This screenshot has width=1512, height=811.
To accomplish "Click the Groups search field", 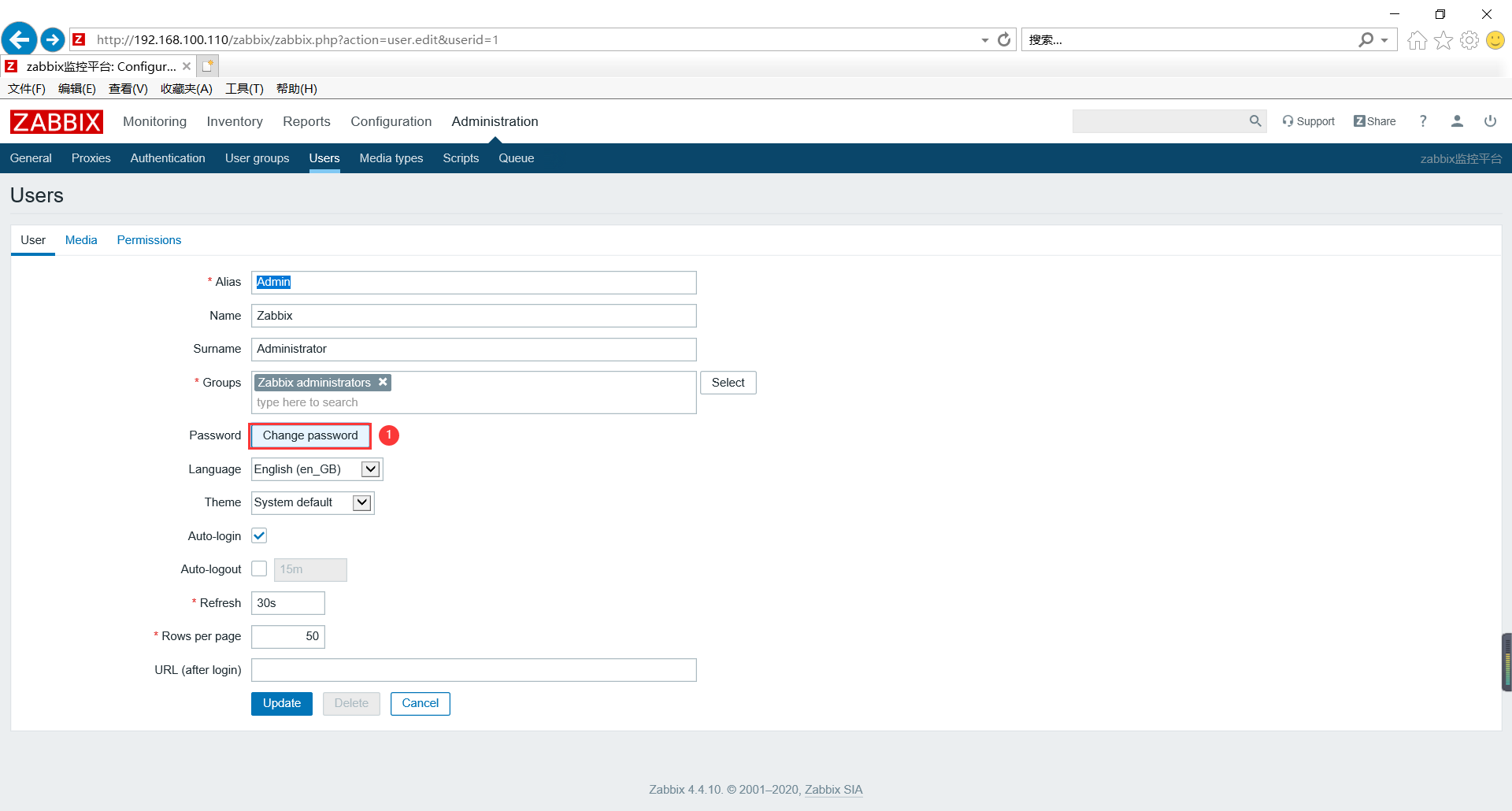I will coord(474,402).
